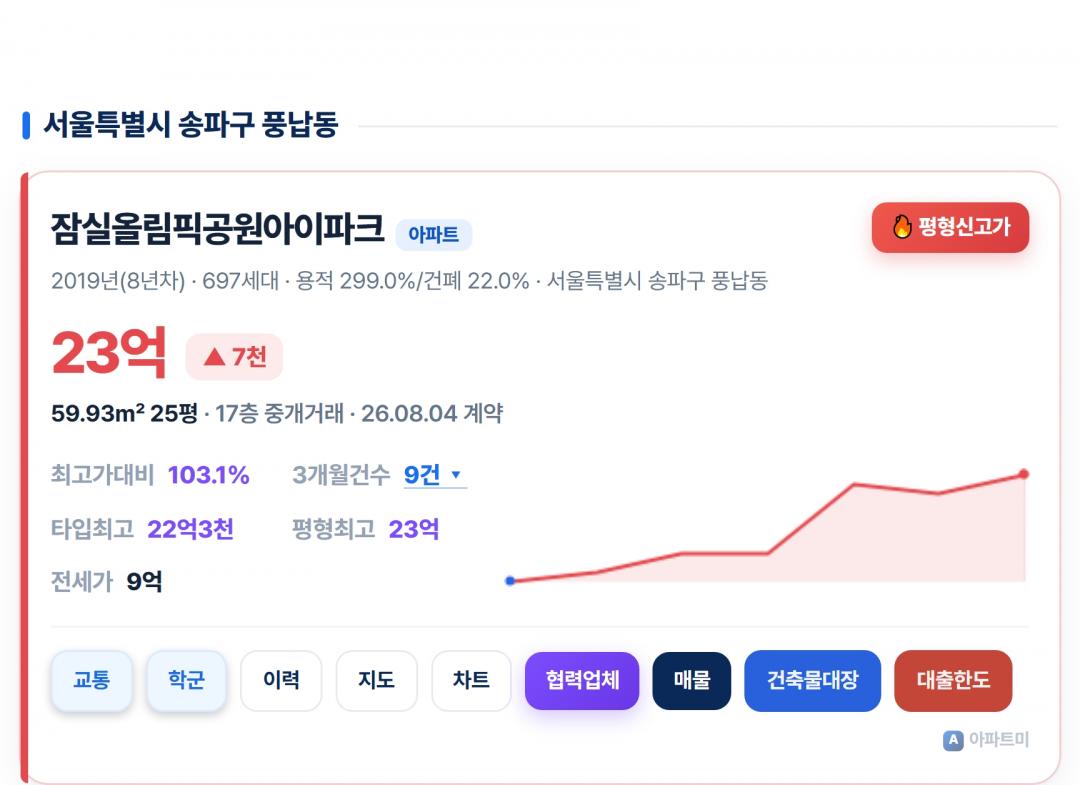1080x785 pixels.
Task: Open the 건축물대장 button
Action: pyautogui.click(x=813, y=680)
